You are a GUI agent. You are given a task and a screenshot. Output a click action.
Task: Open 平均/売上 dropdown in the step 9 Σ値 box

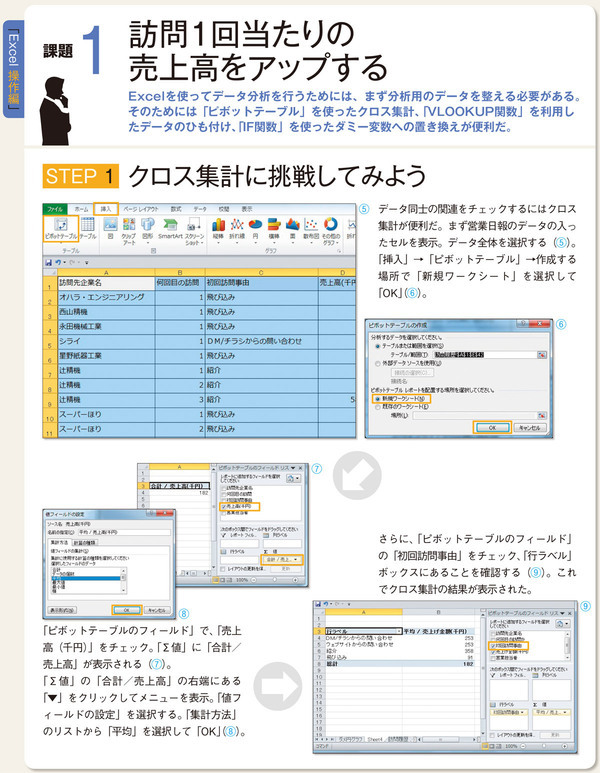[x=564, y=712]
